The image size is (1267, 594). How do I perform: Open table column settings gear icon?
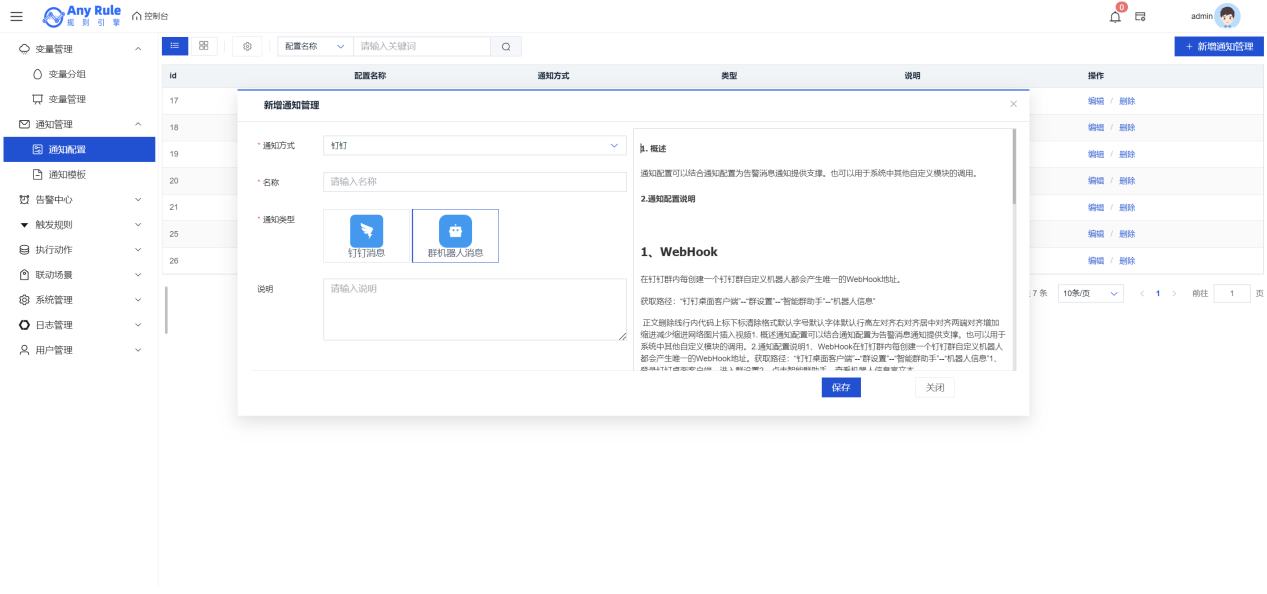click(247, 46)
